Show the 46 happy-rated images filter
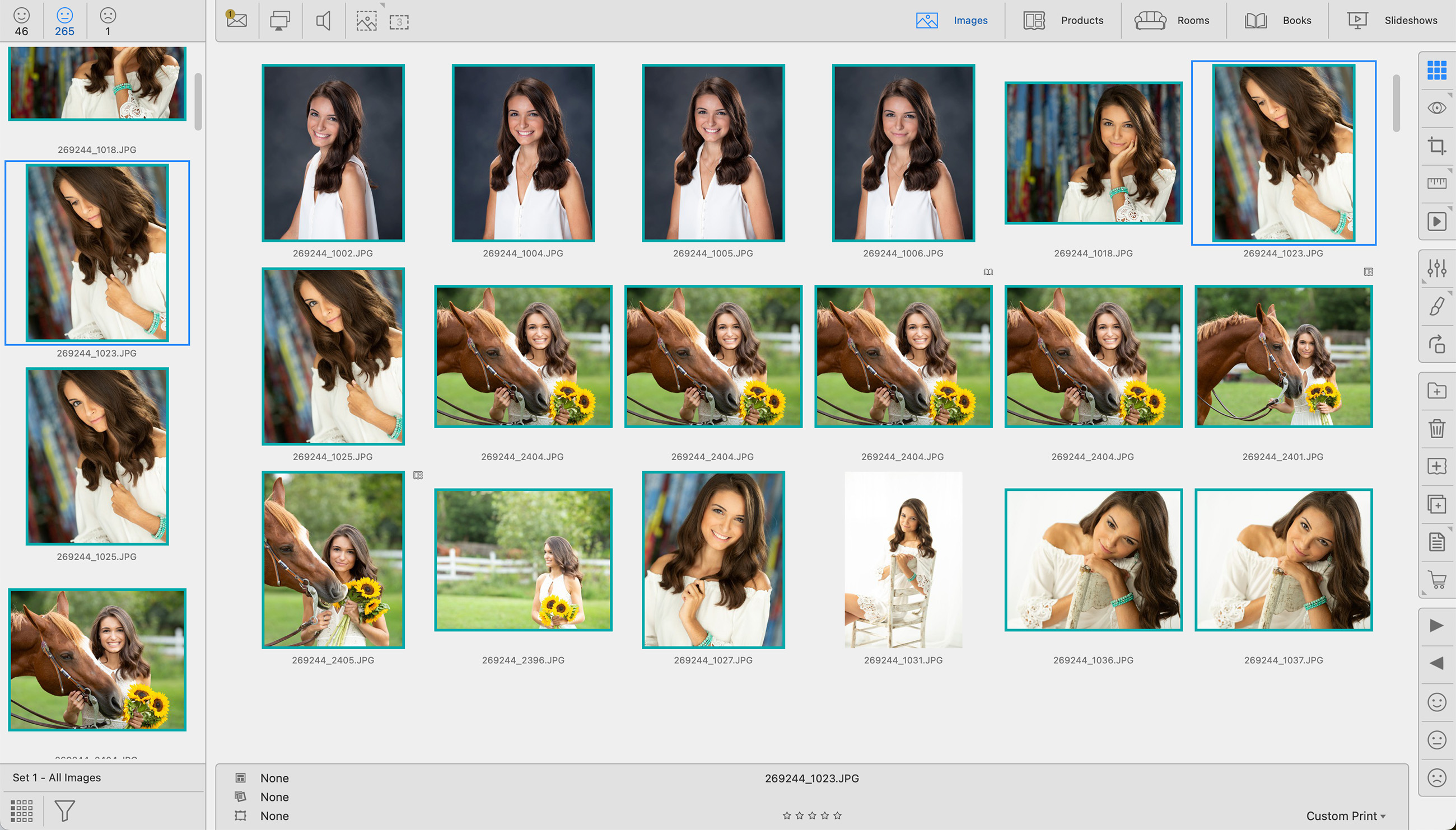1456x830 pixels. [22, 21]
